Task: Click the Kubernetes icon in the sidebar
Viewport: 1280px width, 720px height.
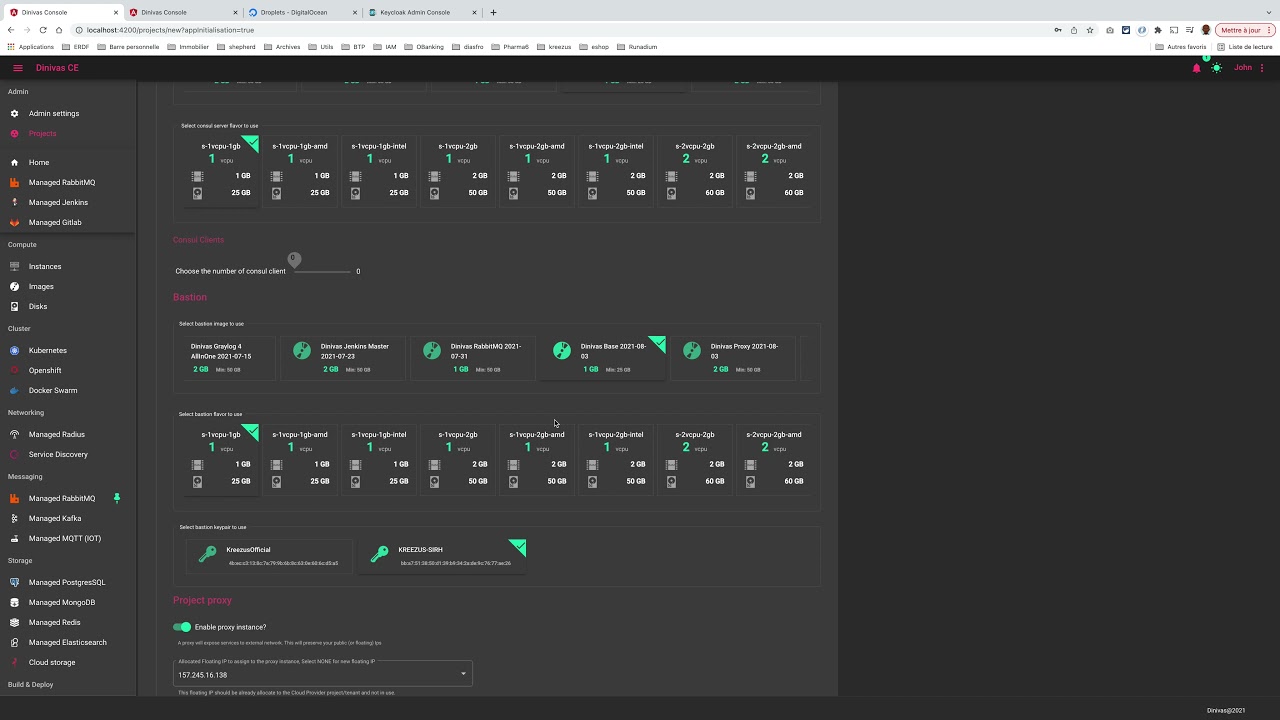Action: (x=15, y=350)
